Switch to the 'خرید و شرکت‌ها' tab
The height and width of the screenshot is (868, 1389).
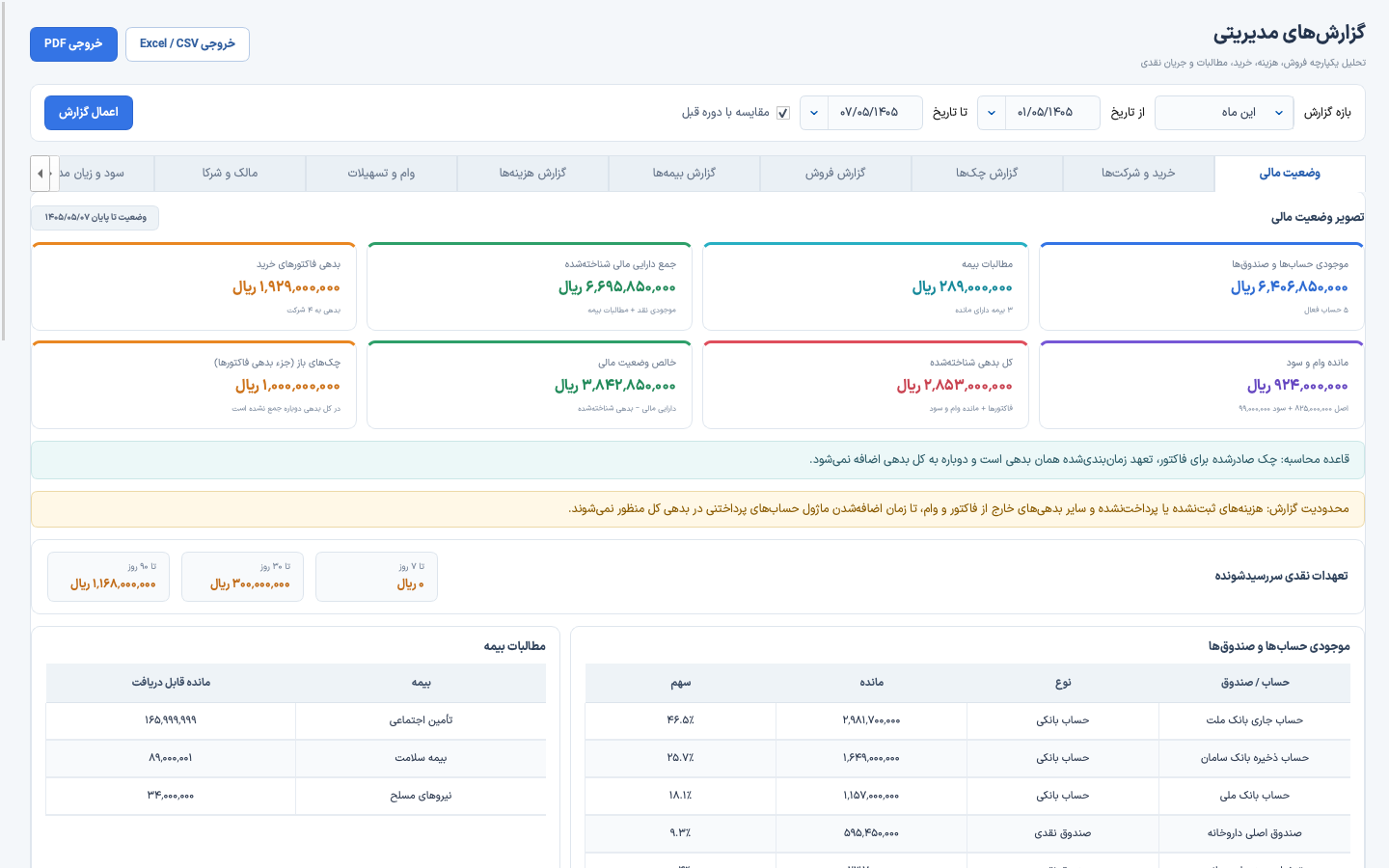click(1138, 174)
